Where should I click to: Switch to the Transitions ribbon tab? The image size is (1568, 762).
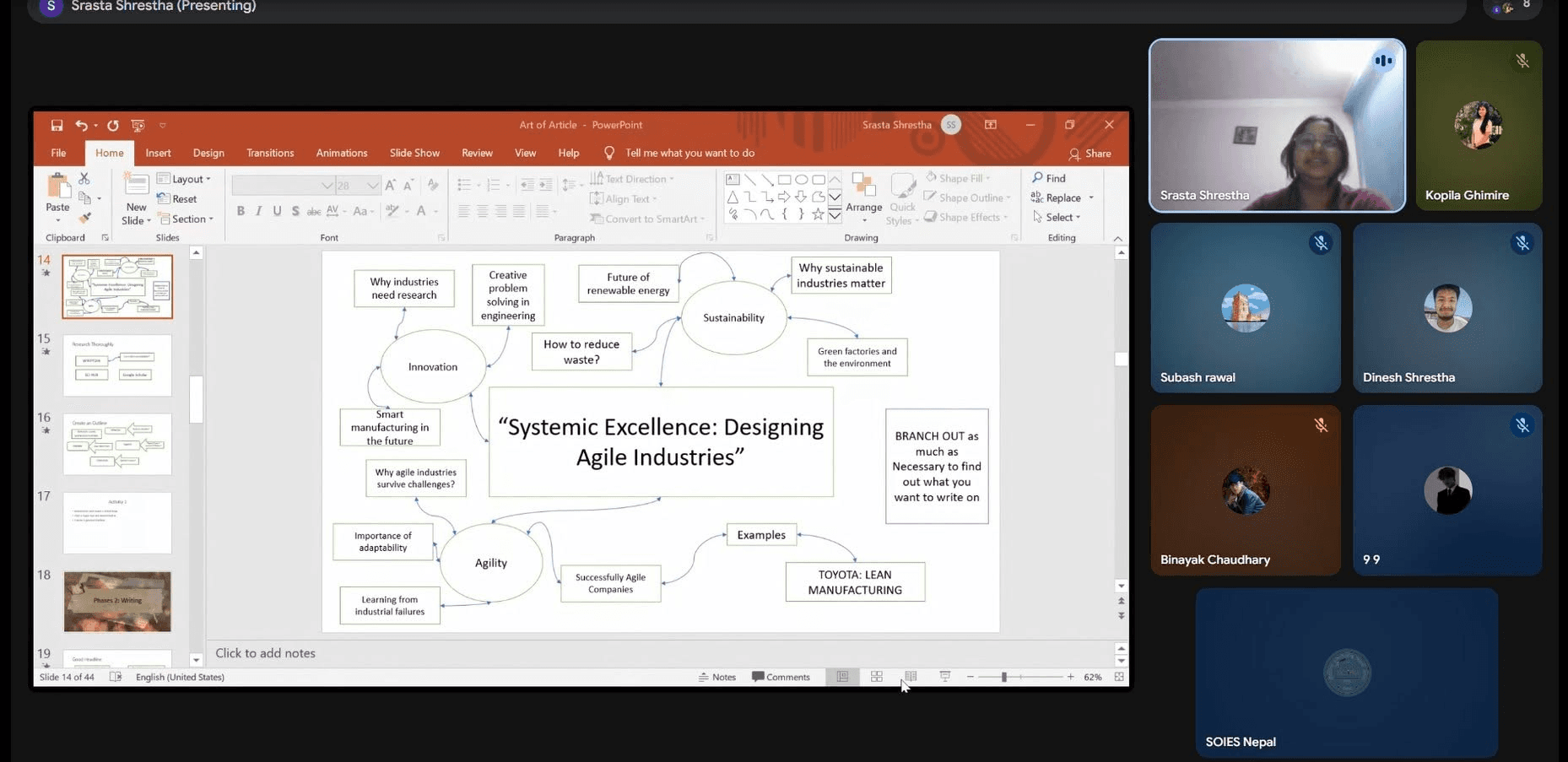[x=270, y=153]
